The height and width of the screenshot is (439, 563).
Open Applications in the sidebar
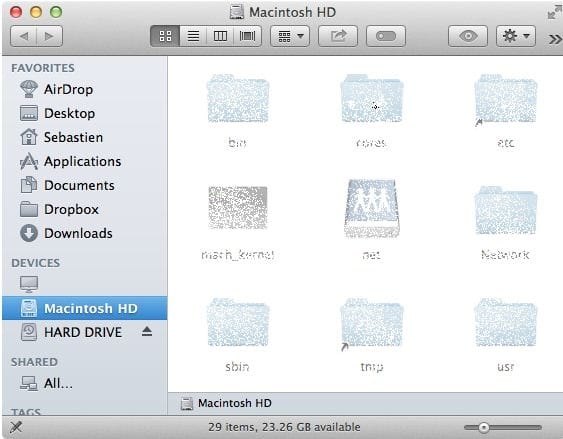point(84,161)
